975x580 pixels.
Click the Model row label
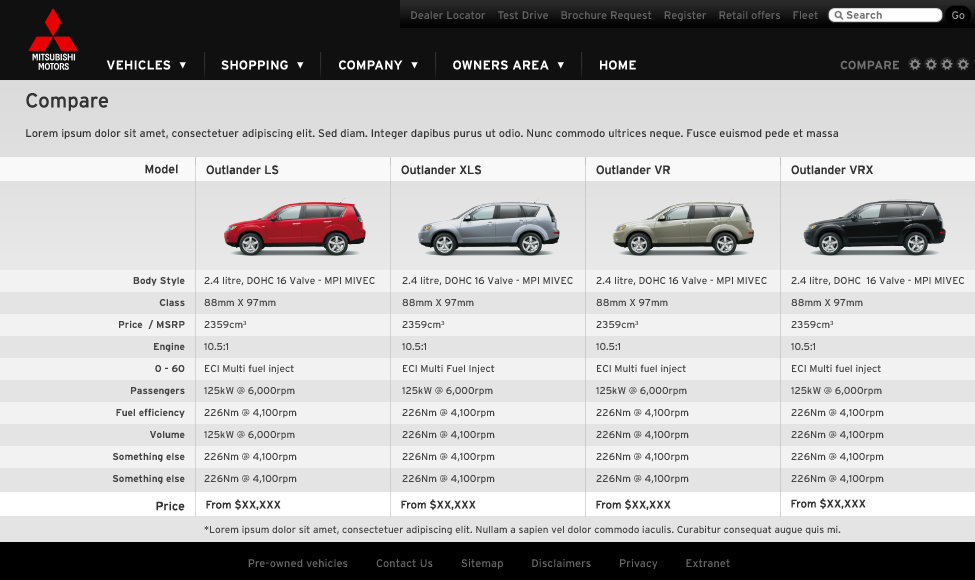pos(161,169)
